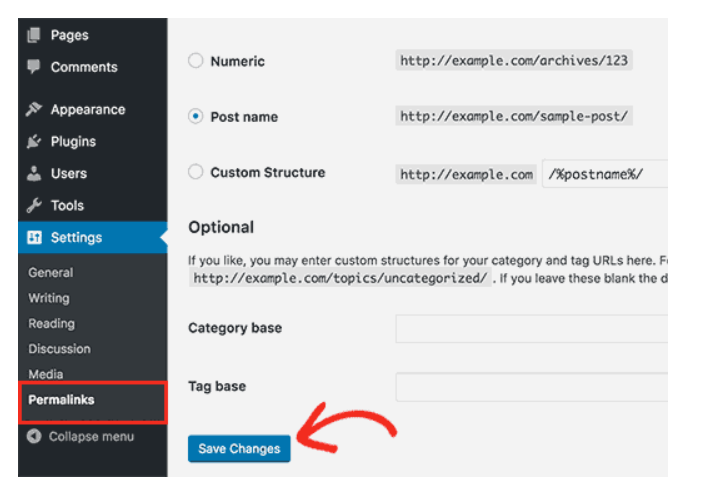Screen dimensions: 702x495
Task: Choose the Custom Structure radio button
Action: tap(196, 172)
